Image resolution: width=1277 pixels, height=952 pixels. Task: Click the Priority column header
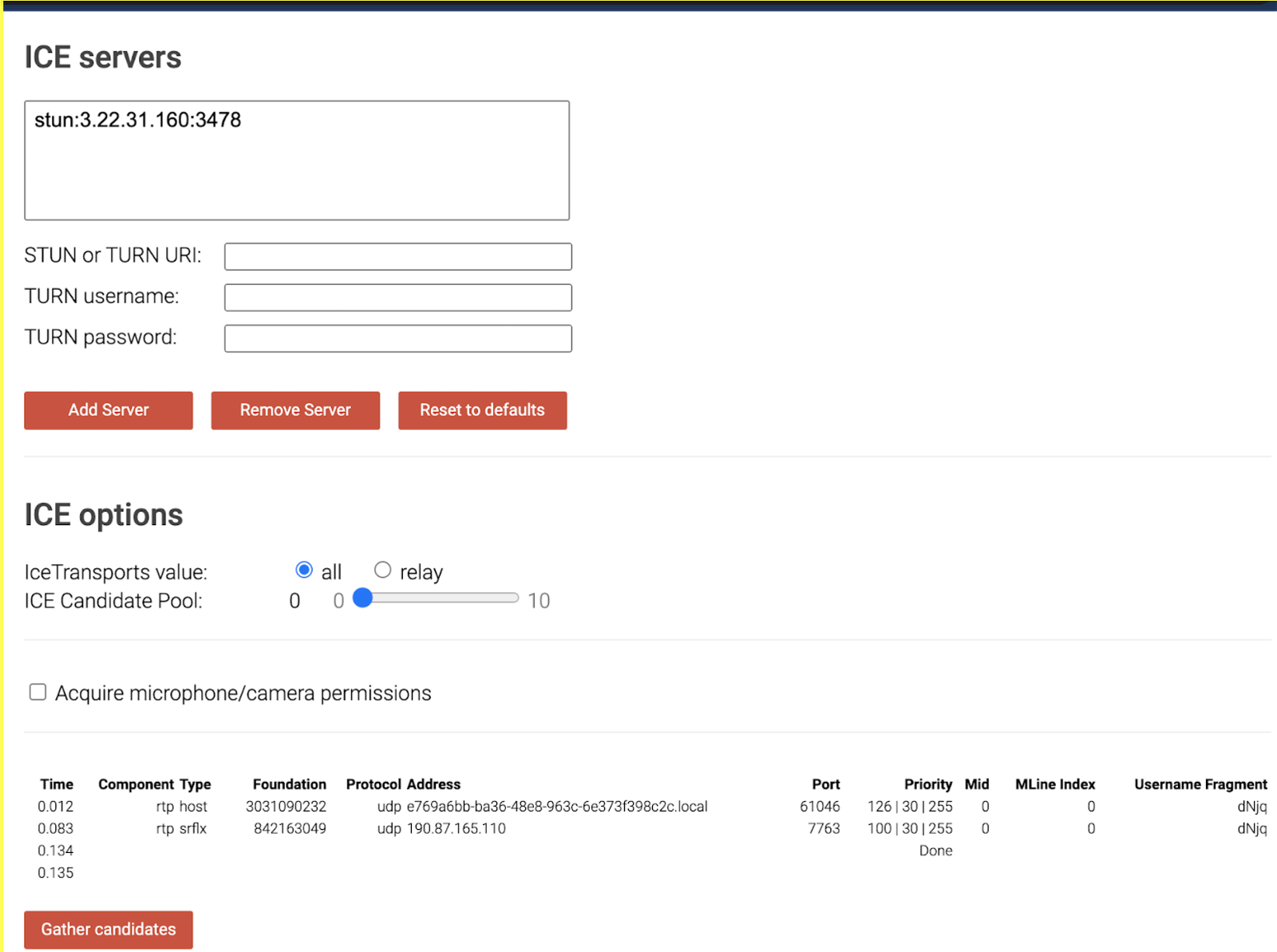click(928, 784)
